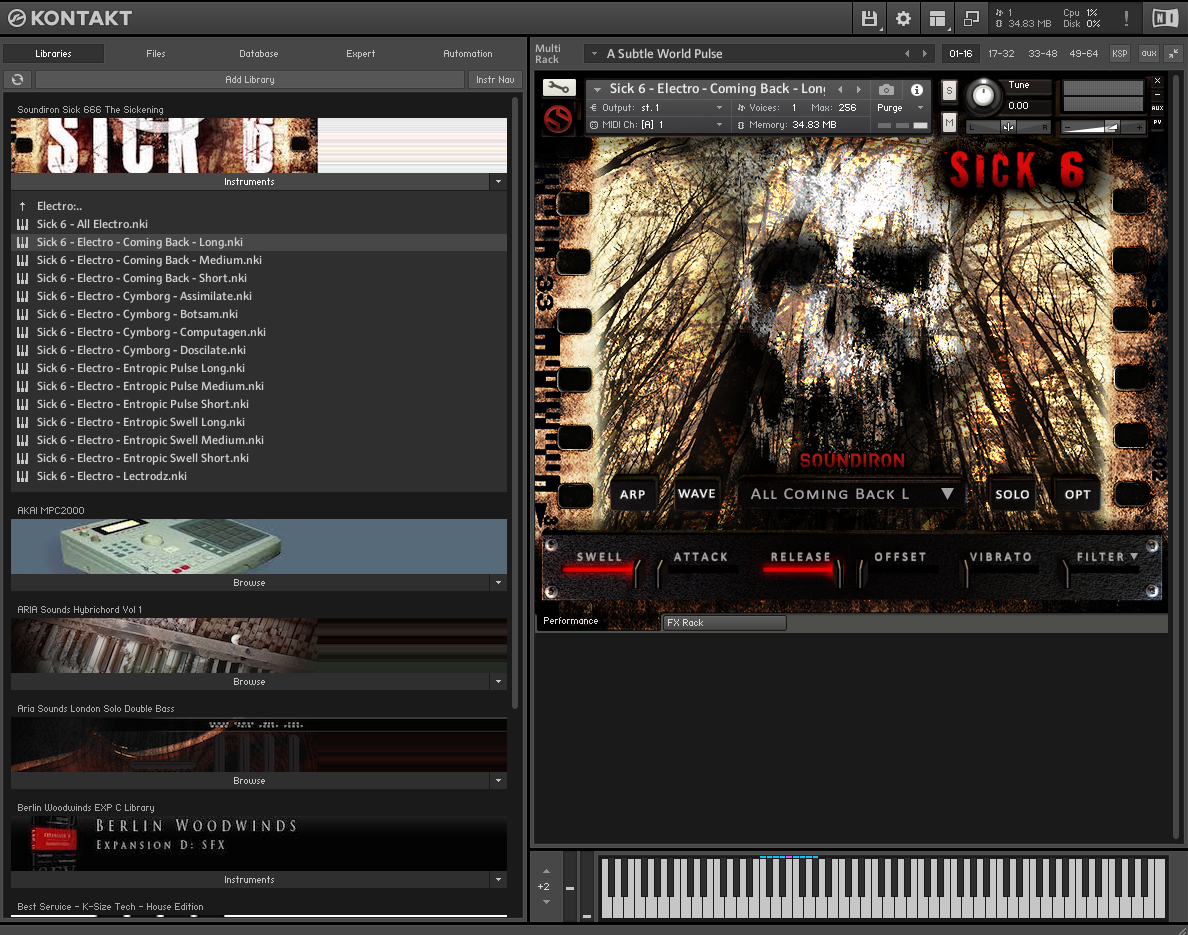Toggle the WAVE display button
Screen dimensions: 1188x935
tap(696, 494)
